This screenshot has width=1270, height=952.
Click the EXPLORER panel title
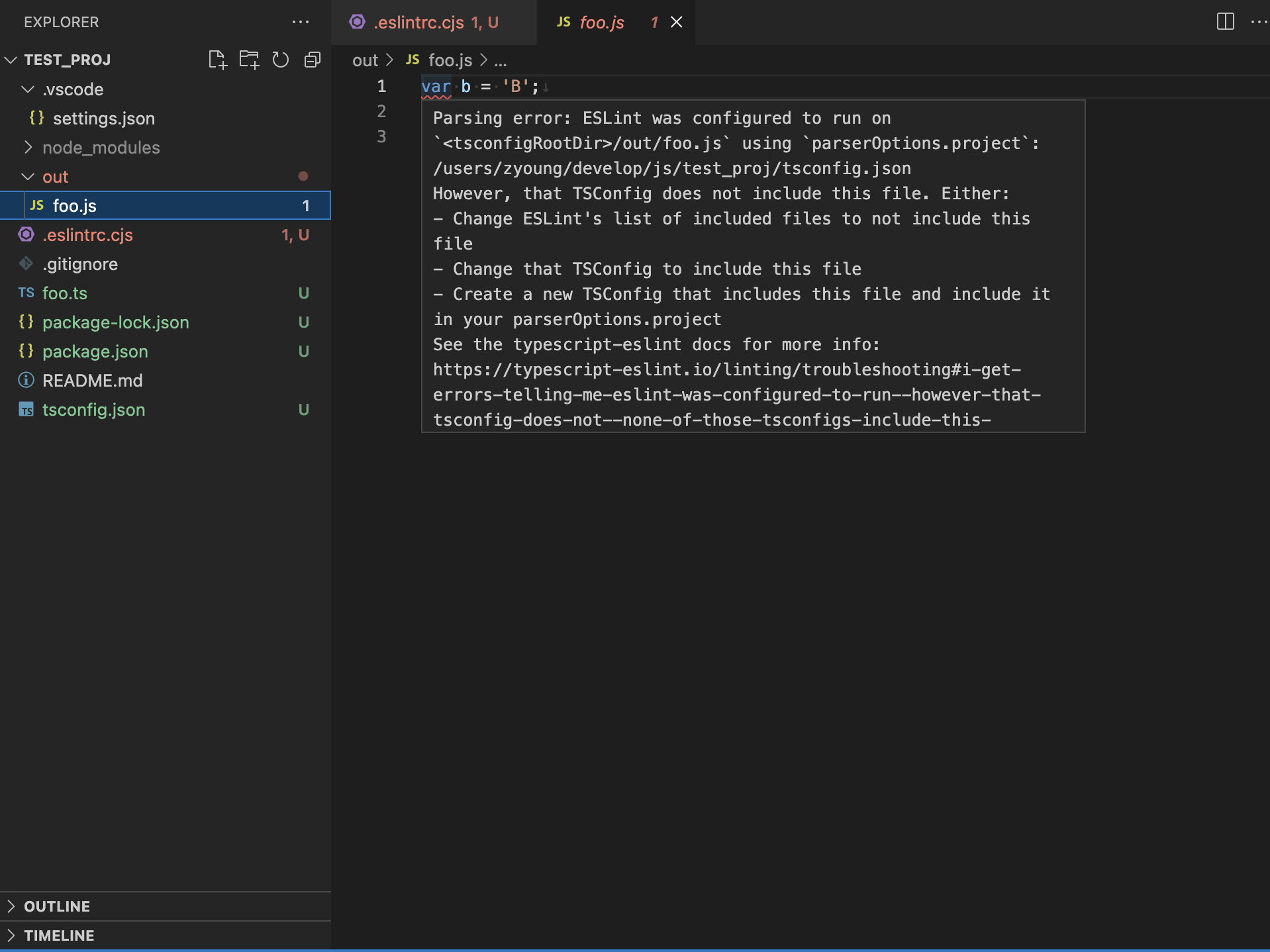tap(62, 22)
